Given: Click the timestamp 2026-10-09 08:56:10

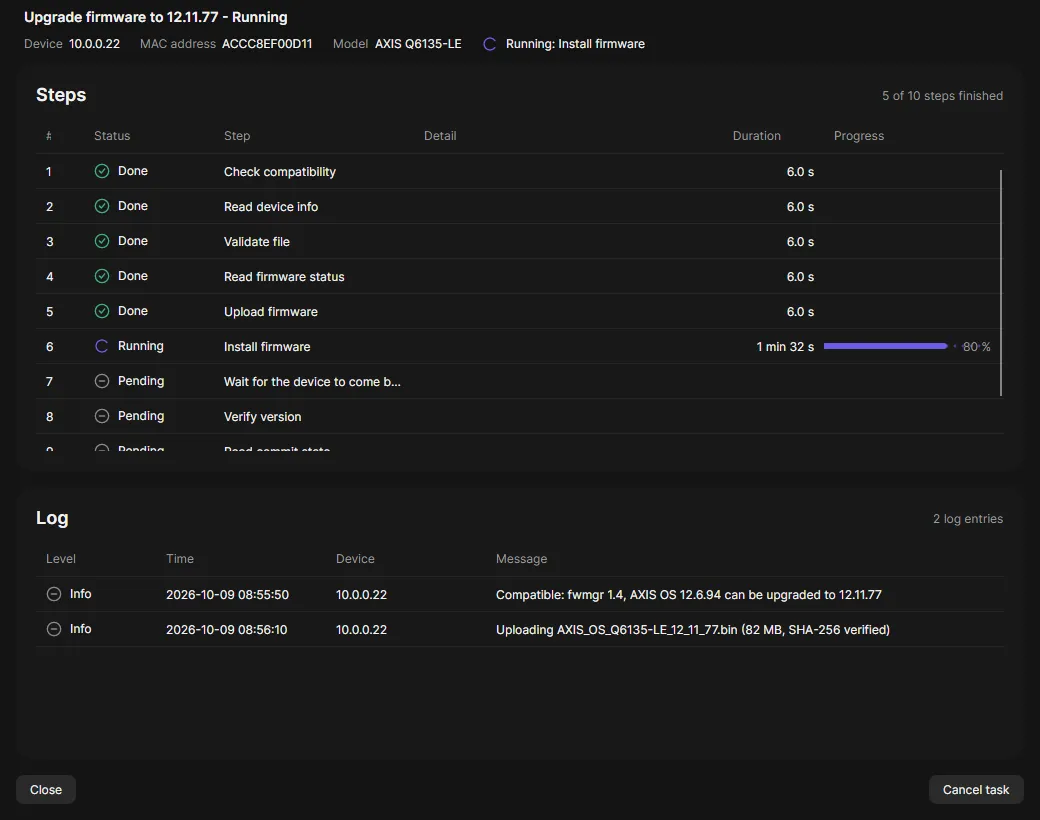Looking at the screenshot, I should click(226, 630).
